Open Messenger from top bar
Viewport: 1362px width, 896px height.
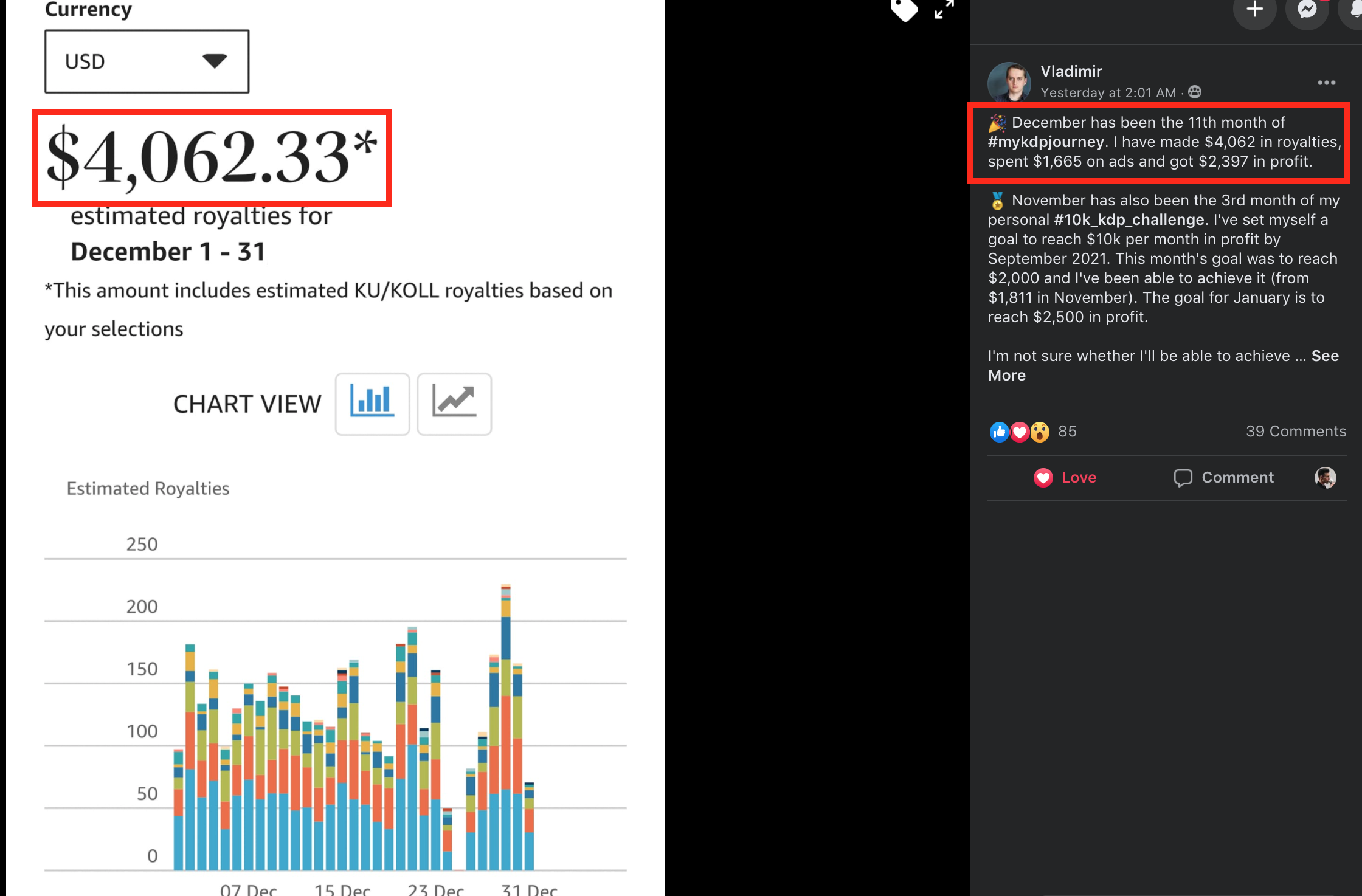pos(1307,10)
